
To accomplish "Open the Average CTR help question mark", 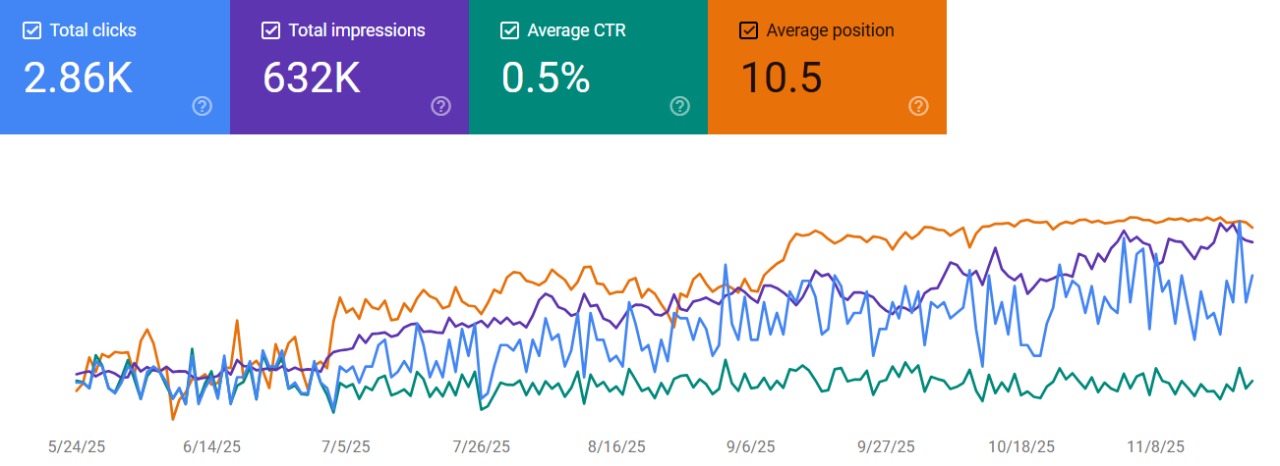I will pos(680,106).
